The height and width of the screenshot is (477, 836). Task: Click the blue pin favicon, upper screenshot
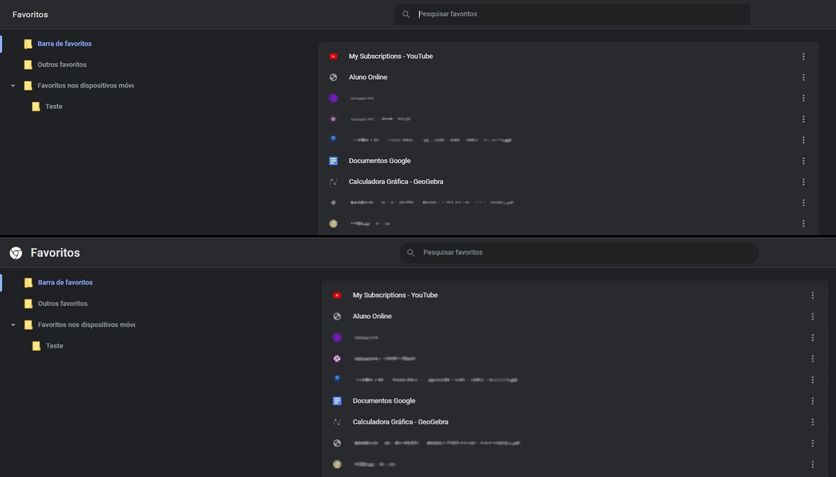pos(333,139)
